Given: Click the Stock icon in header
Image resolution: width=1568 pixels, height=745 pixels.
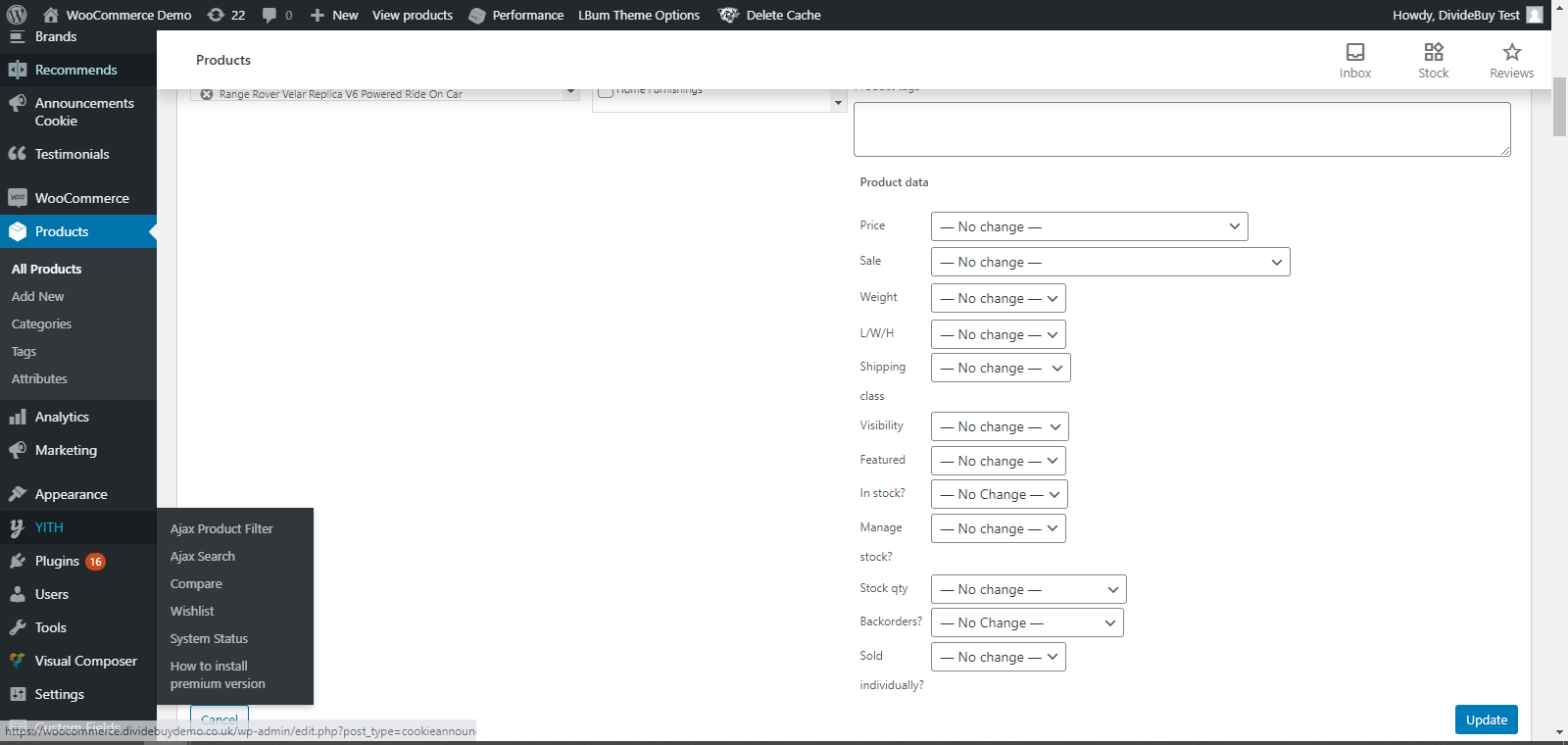Looking at the screenshot, I should click(1433, 52).
